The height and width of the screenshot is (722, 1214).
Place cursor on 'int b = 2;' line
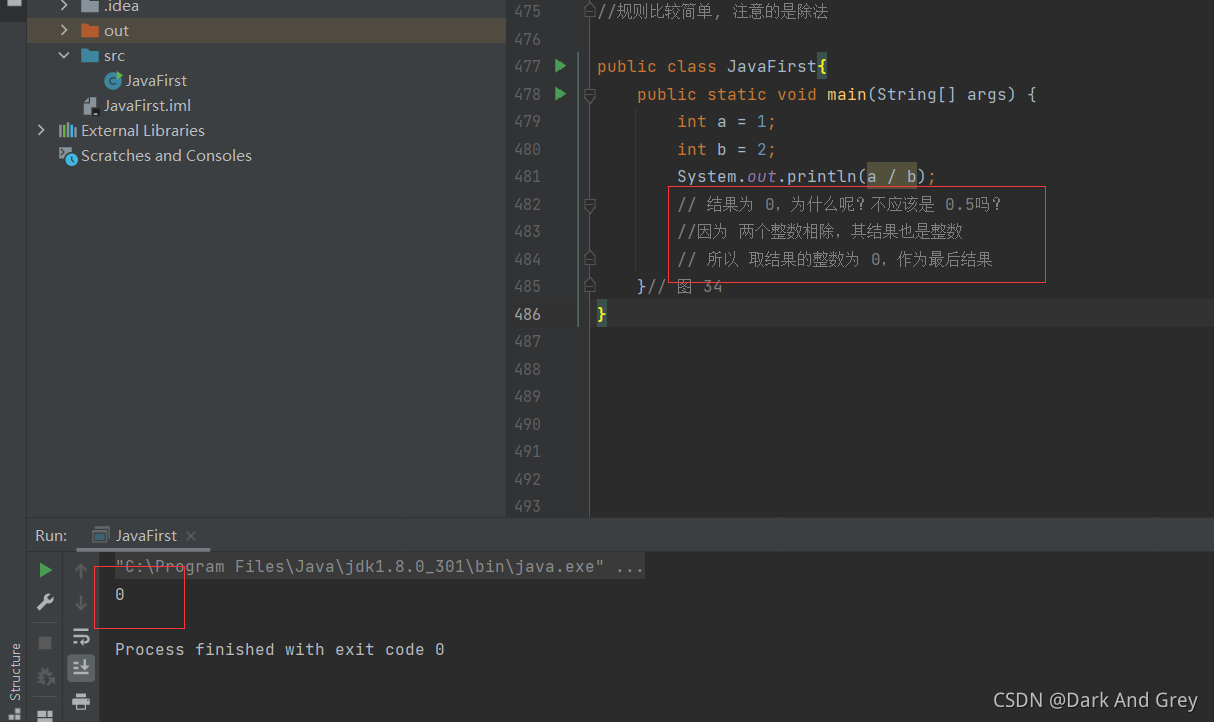coord(727,149)
